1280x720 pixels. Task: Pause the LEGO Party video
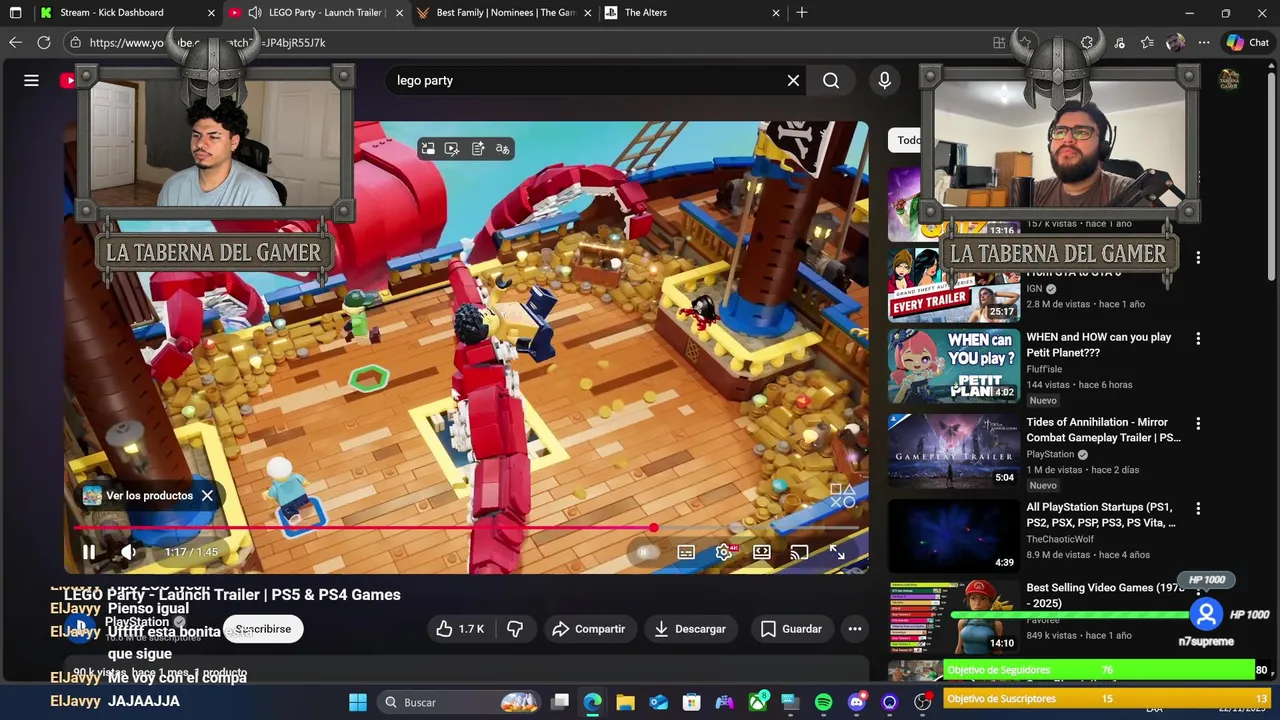pos(89,552)
